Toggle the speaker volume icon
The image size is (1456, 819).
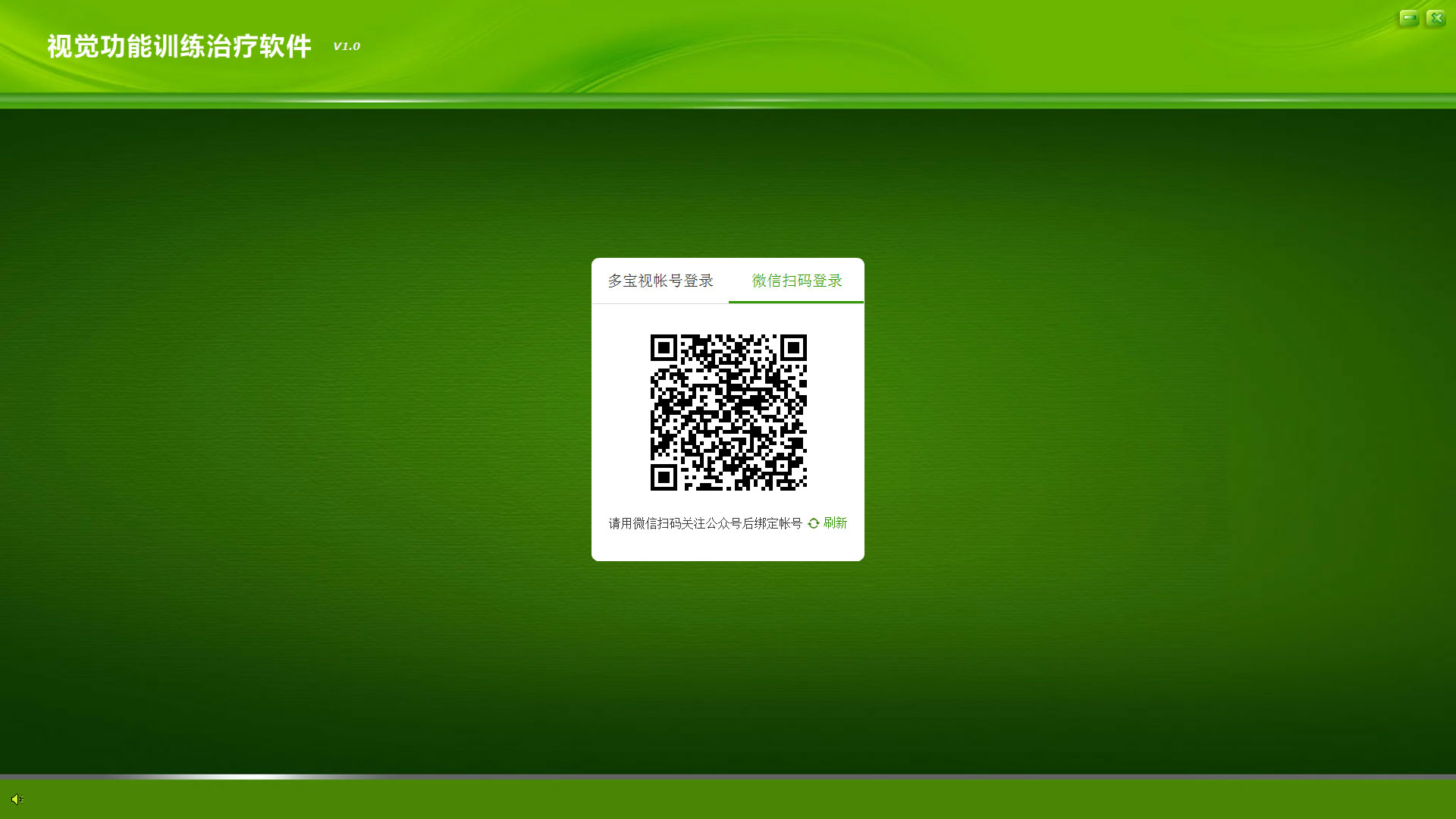(17, 799)
